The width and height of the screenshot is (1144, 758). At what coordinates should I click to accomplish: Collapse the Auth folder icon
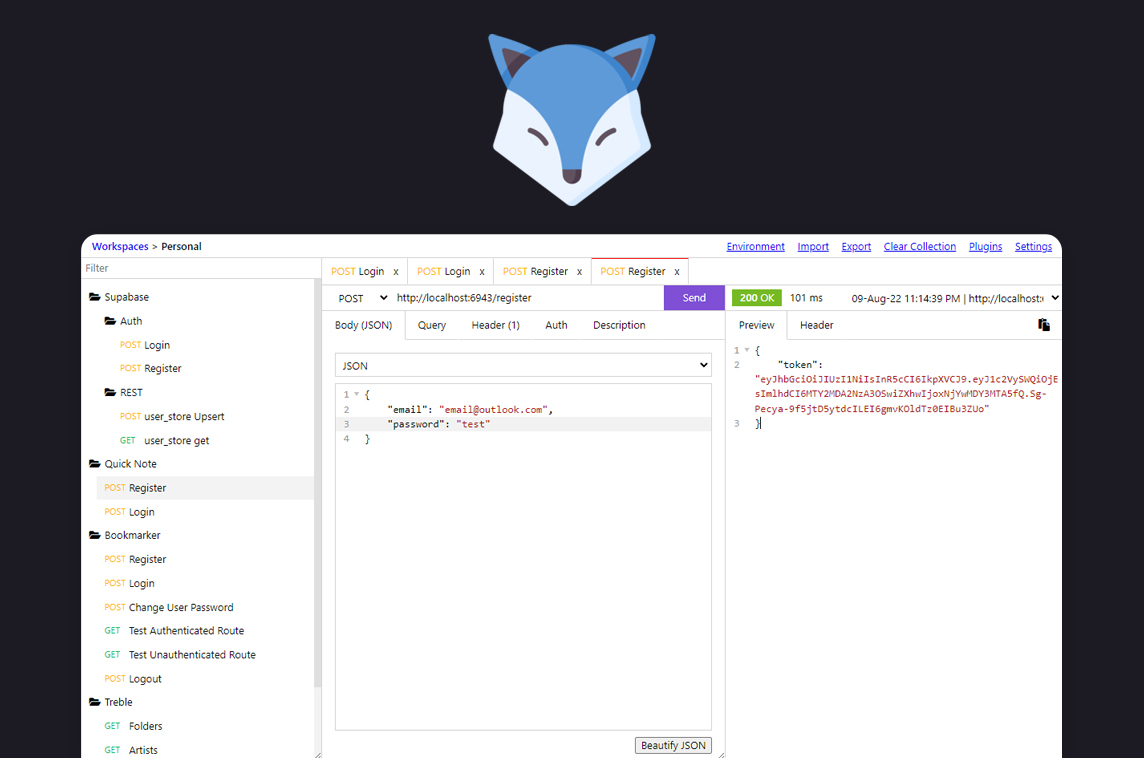(110, 321)
